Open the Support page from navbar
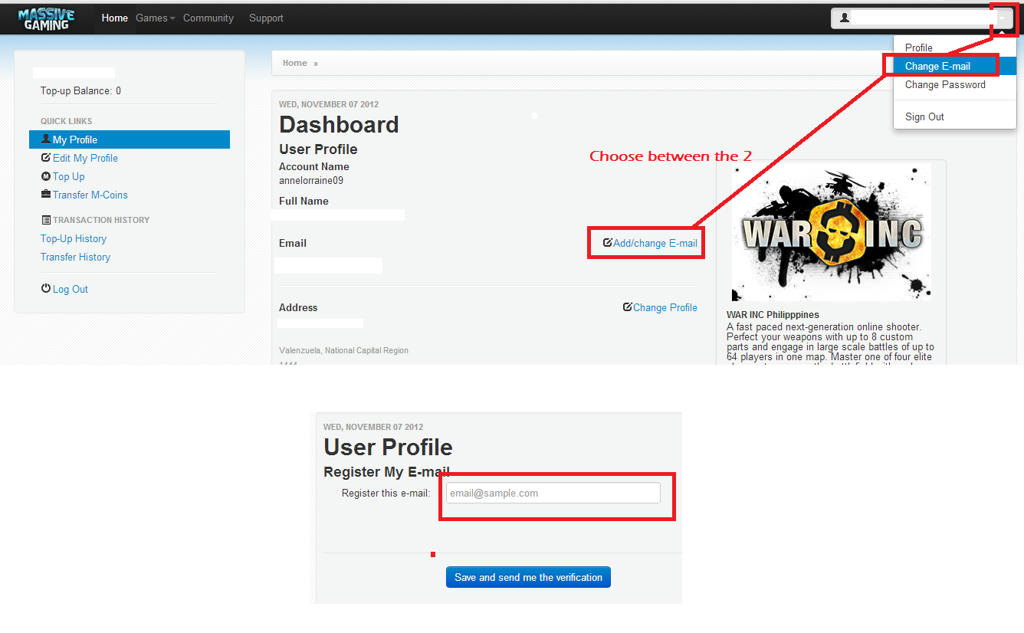 [266, 18]
